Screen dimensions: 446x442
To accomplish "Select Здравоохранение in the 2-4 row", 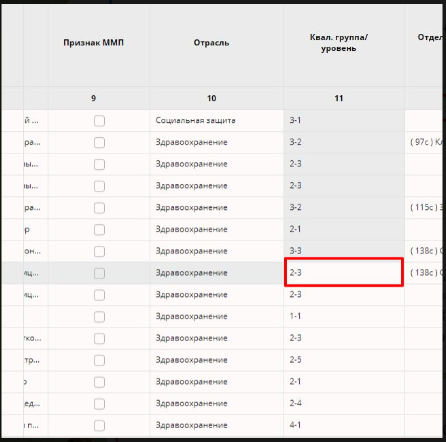I will pos(216,404).
